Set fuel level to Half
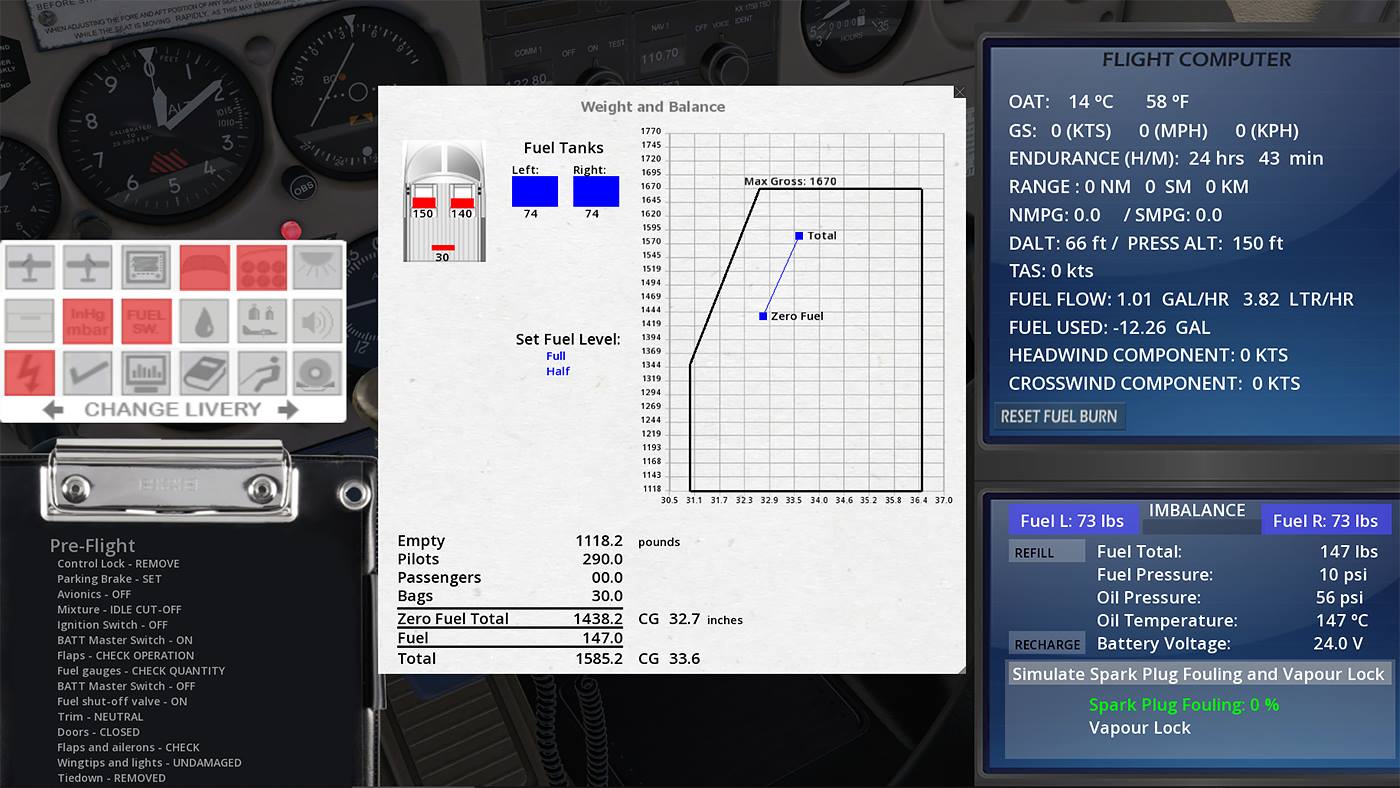1400x788 pixels. tap(557, 371)
